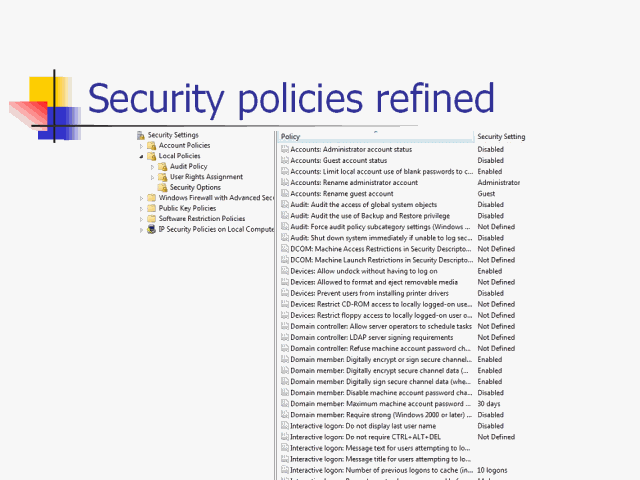Expand the Audit Policy tree node
This screenshot has width=640, height=480.
click(154, 167)
